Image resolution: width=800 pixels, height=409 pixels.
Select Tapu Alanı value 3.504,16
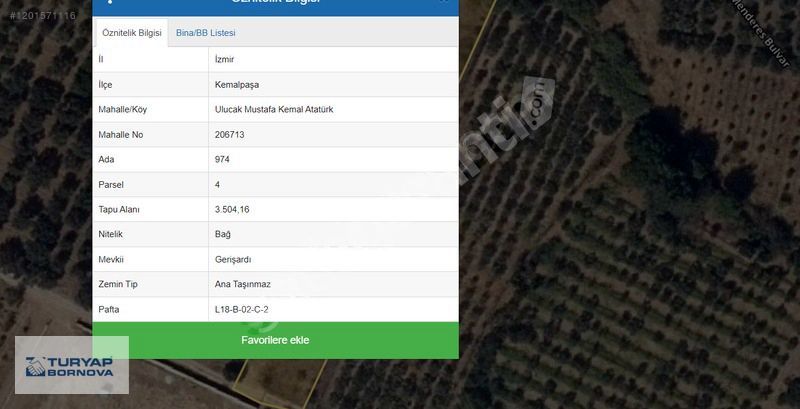232,210
